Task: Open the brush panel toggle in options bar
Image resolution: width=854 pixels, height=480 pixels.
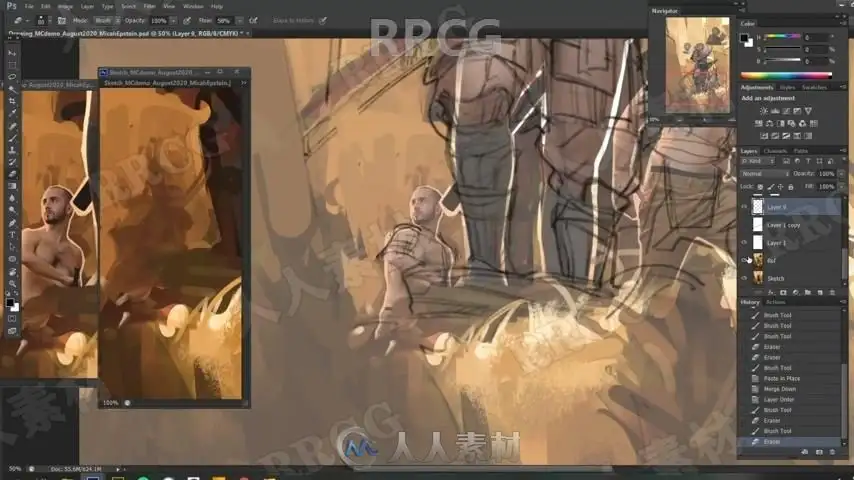Action: point(62,21)
